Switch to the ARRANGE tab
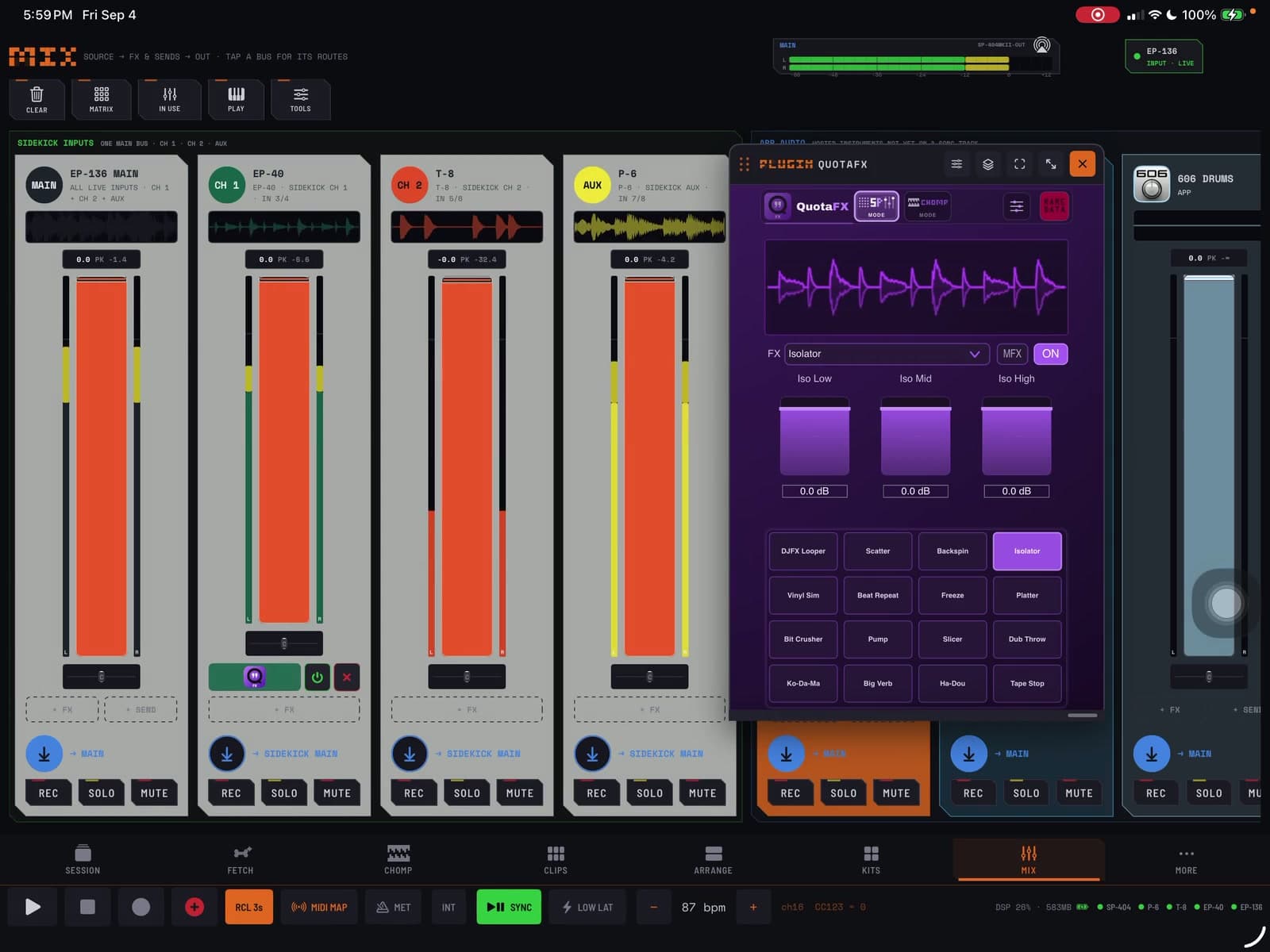The height and width of the screenshot is (952, 1270). (x=713, y=860)
